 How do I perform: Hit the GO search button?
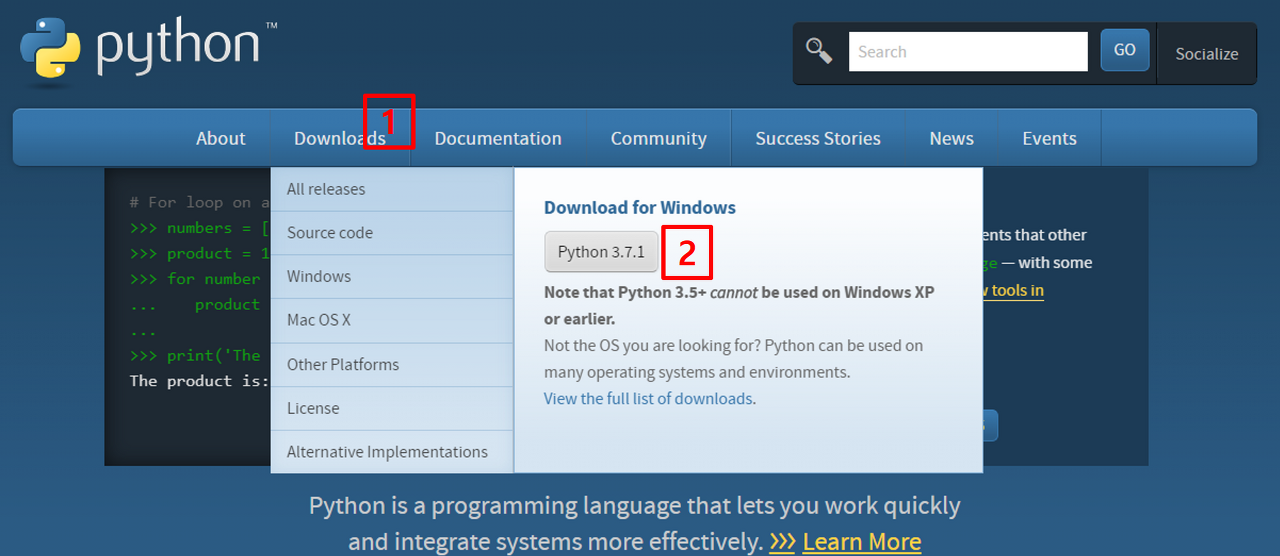coord(1125,50)
